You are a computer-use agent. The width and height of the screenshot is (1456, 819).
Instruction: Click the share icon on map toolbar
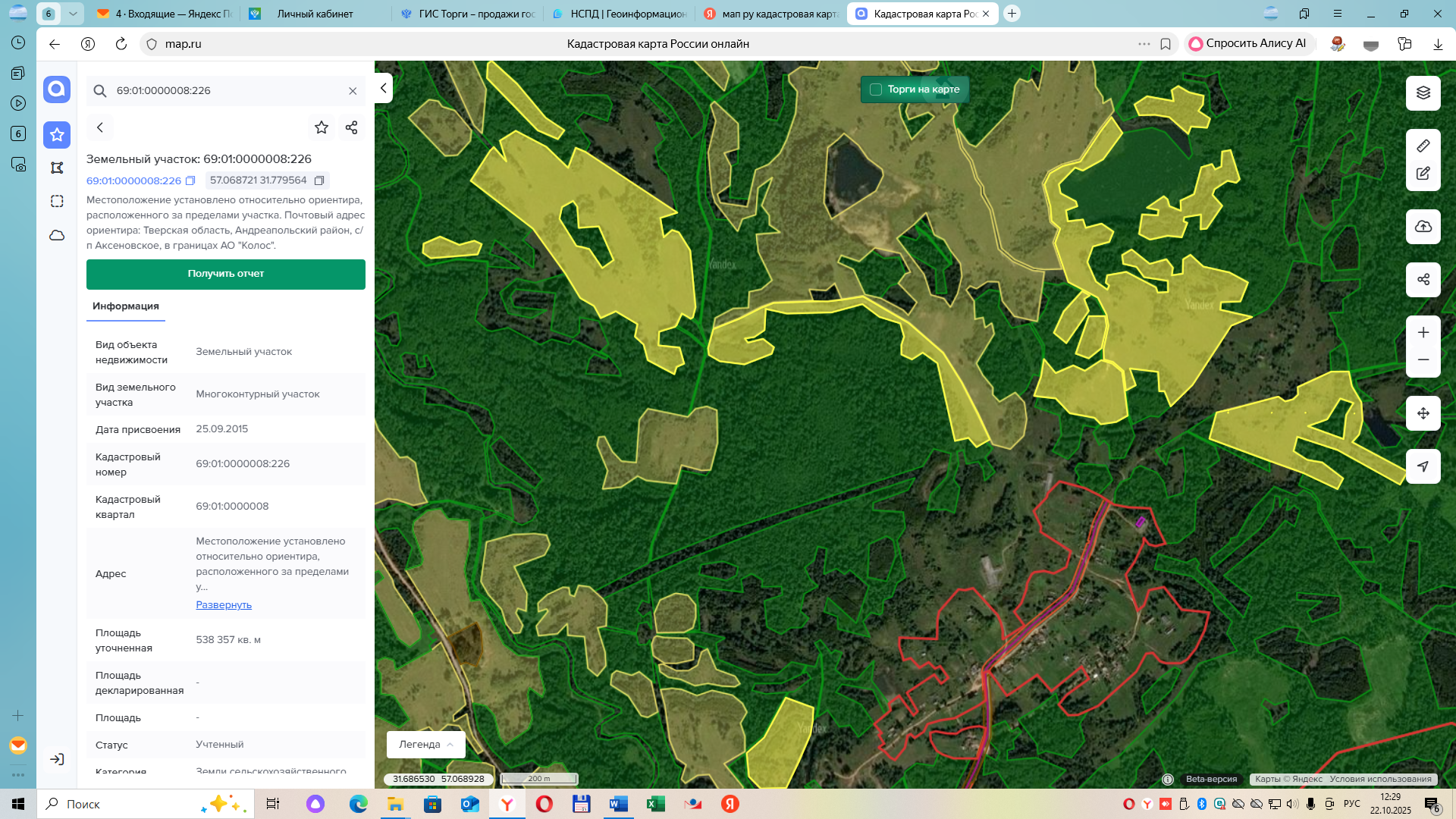1423,279
